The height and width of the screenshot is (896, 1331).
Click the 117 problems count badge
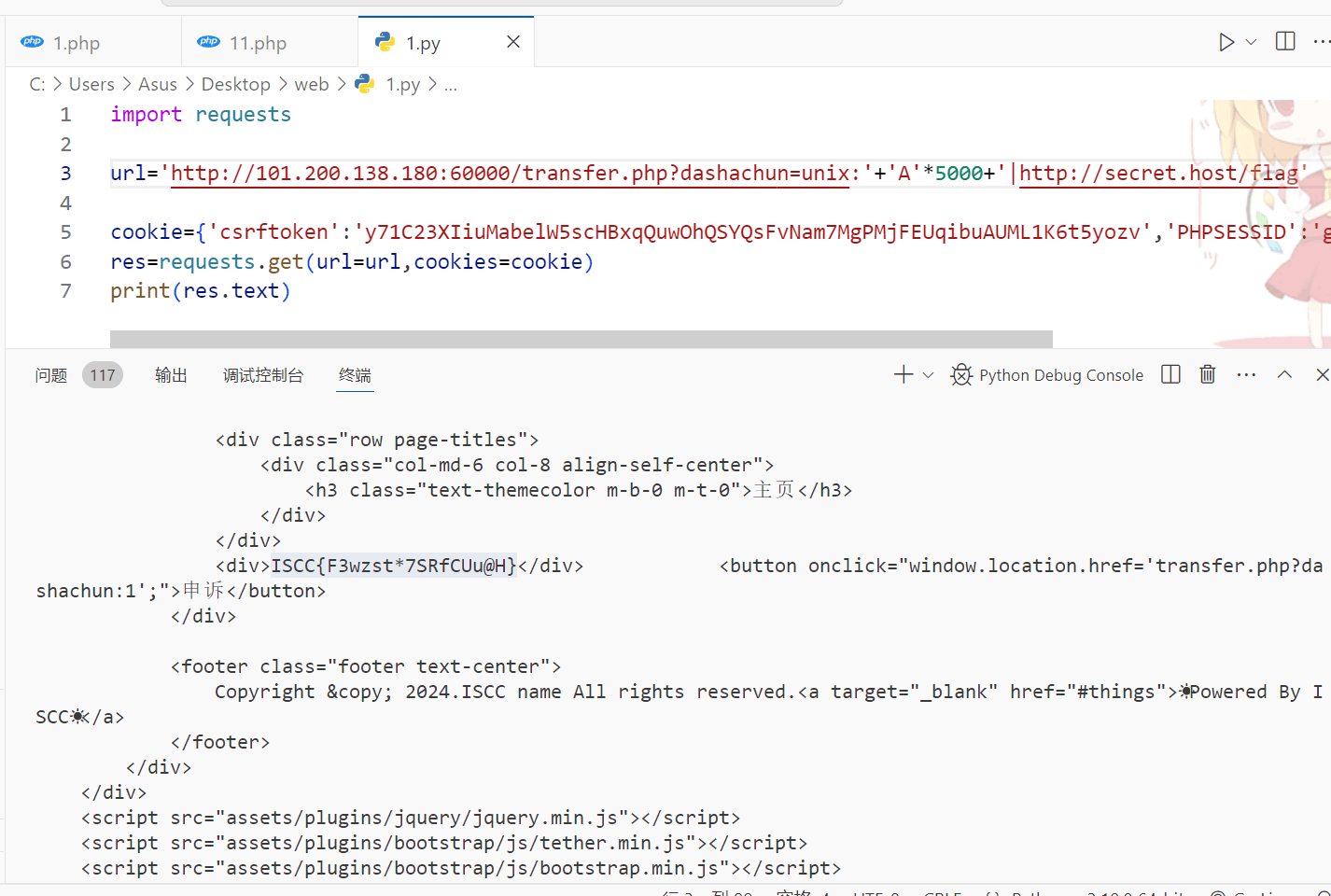pos(103,375)
